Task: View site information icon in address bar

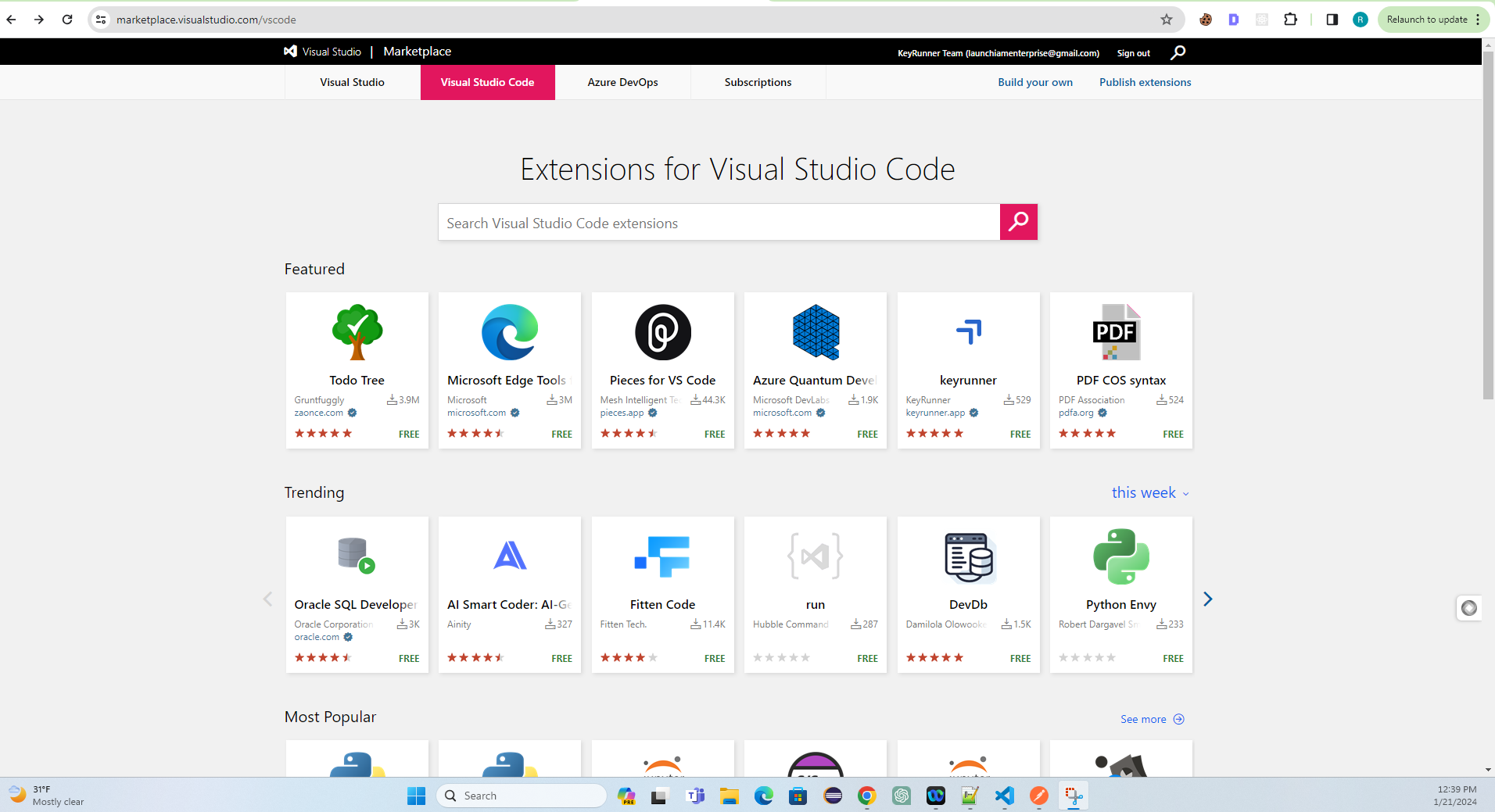Action: tap(101, 20)
